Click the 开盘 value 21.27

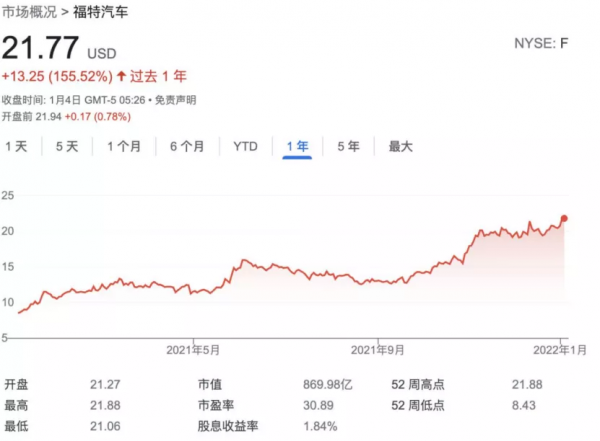[105, 384]
